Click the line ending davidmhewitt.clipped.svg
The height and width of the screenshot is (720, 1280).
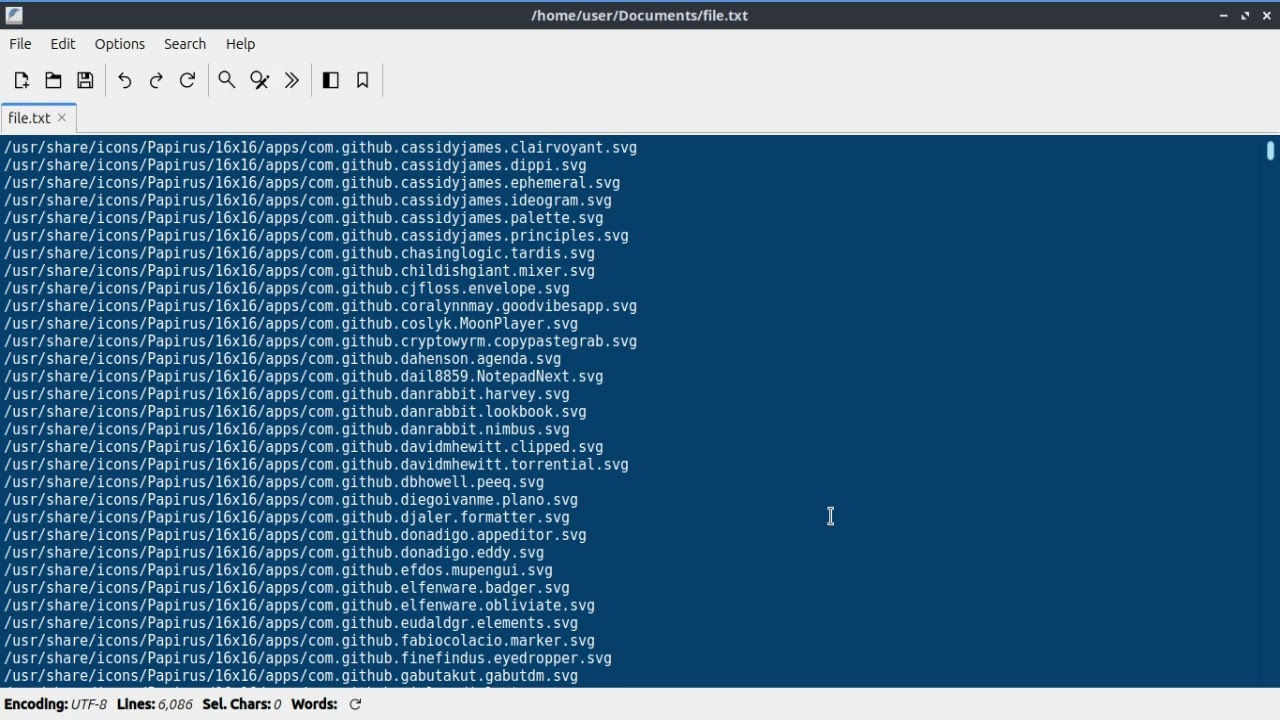tap(304, 447)
